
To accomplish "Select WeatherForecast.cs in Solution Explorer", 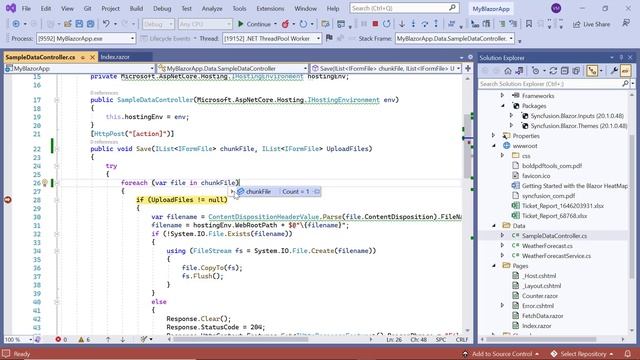I will coord(547,246).
